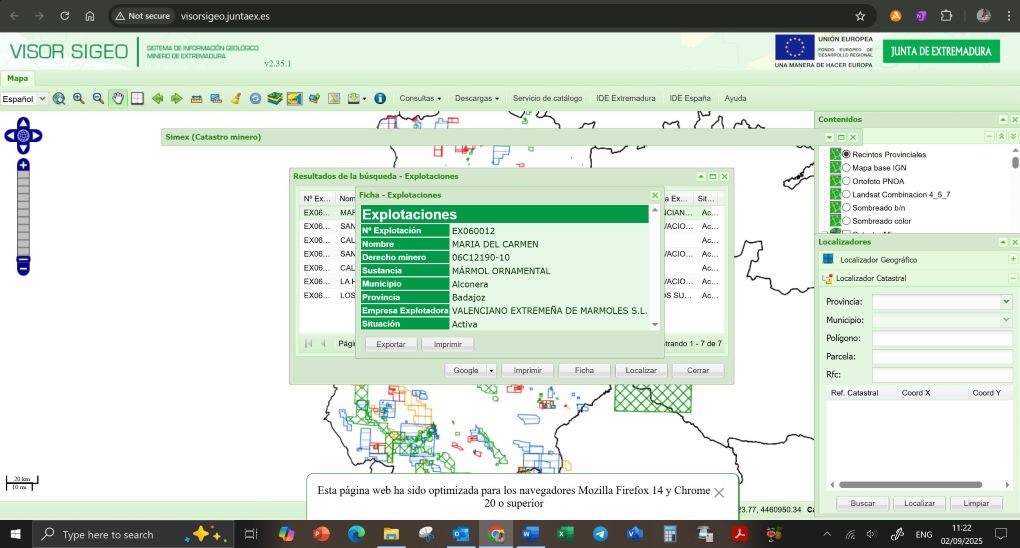The image size is (1020, 548).
Task: Activate the pan hand tool
Action: [118, 99]
